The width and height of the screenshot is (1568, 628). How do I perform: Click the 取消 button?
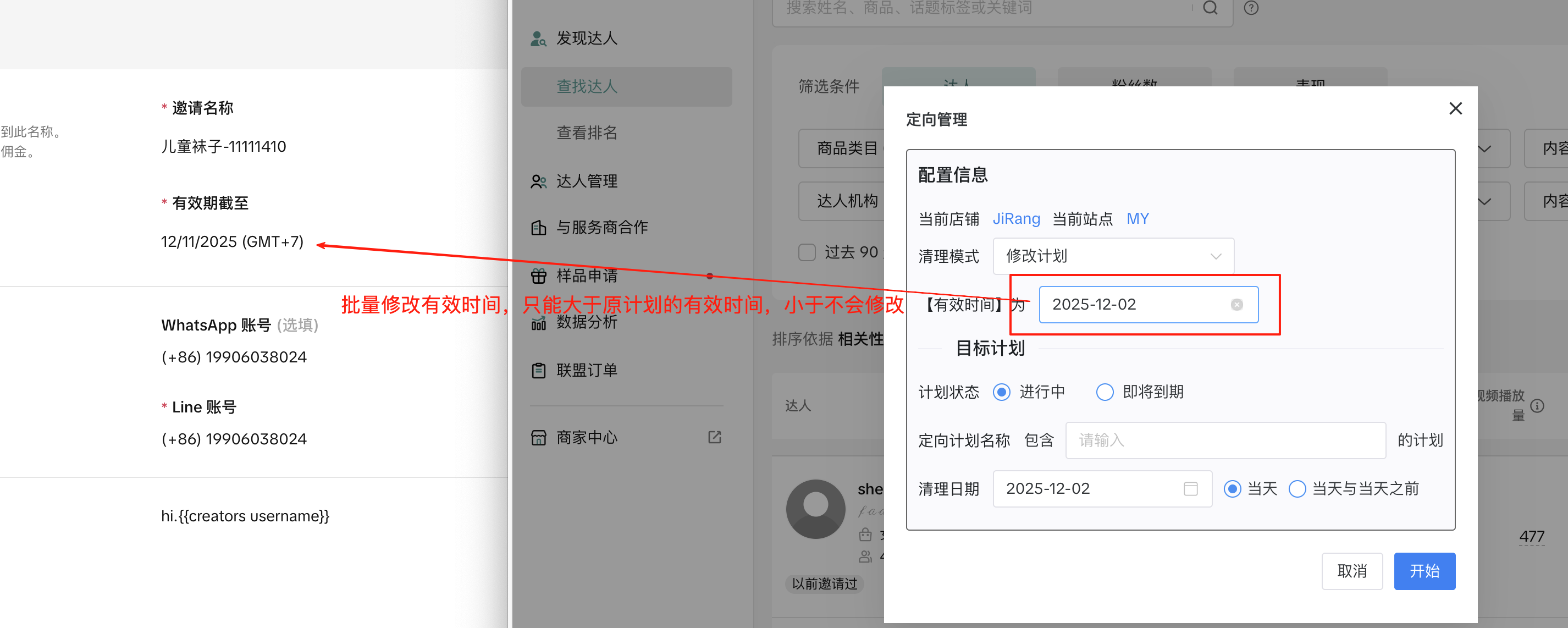(x=1351, y=571)
